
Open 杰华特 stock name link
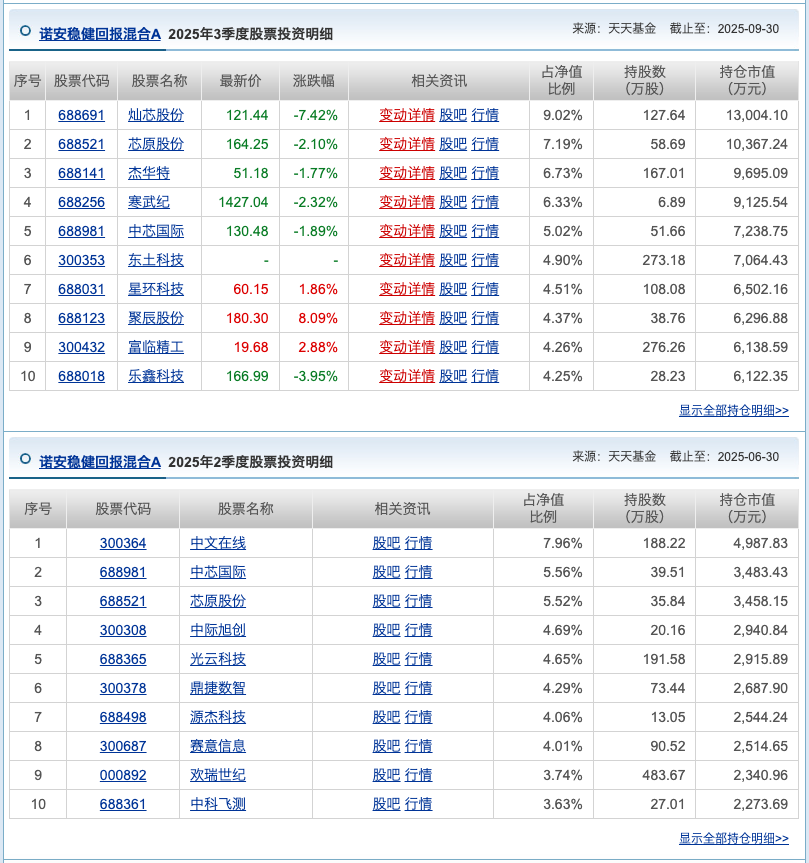[x=149, y=173]
